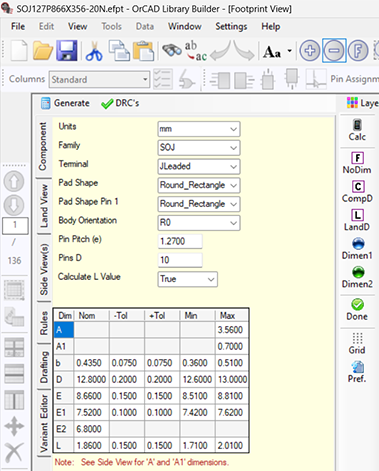The width and height of the screenshot is (379, 471).
Task: Open Pref. preferences
Action: pyautogui.click(x=357, y=372)
